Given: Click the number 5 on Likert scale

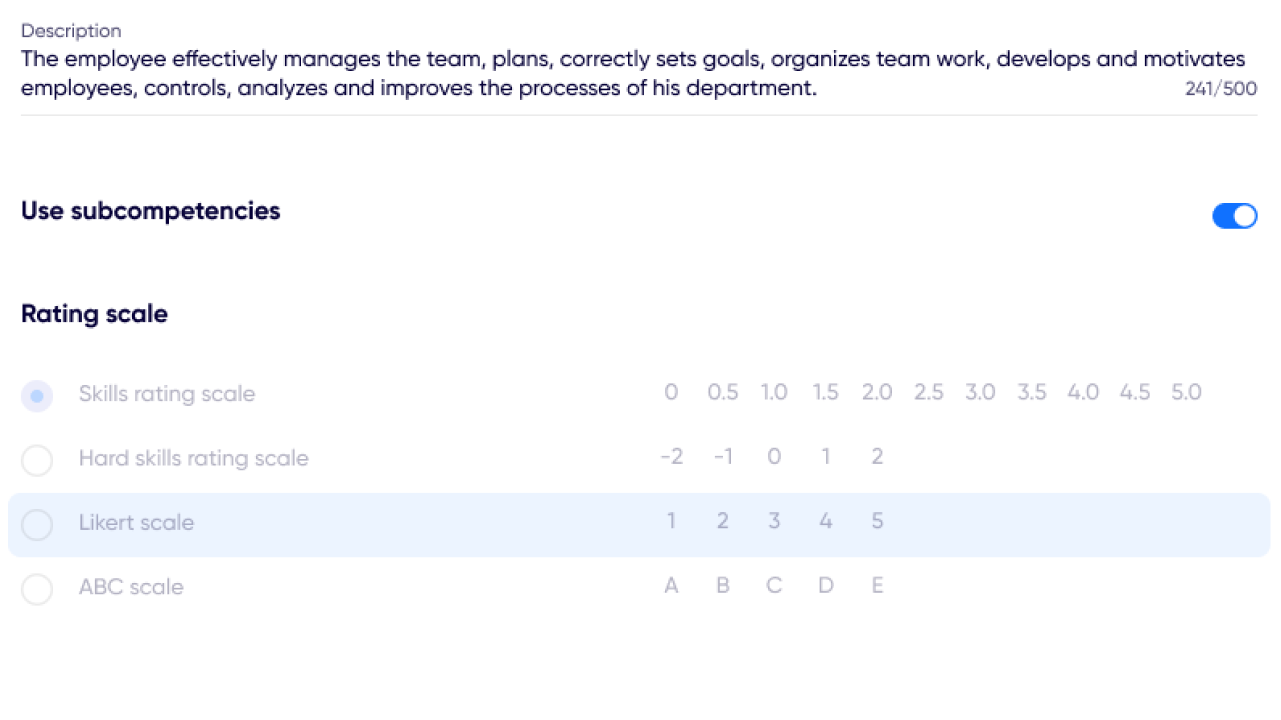Looking at the screenshot, I should point(877,521).
